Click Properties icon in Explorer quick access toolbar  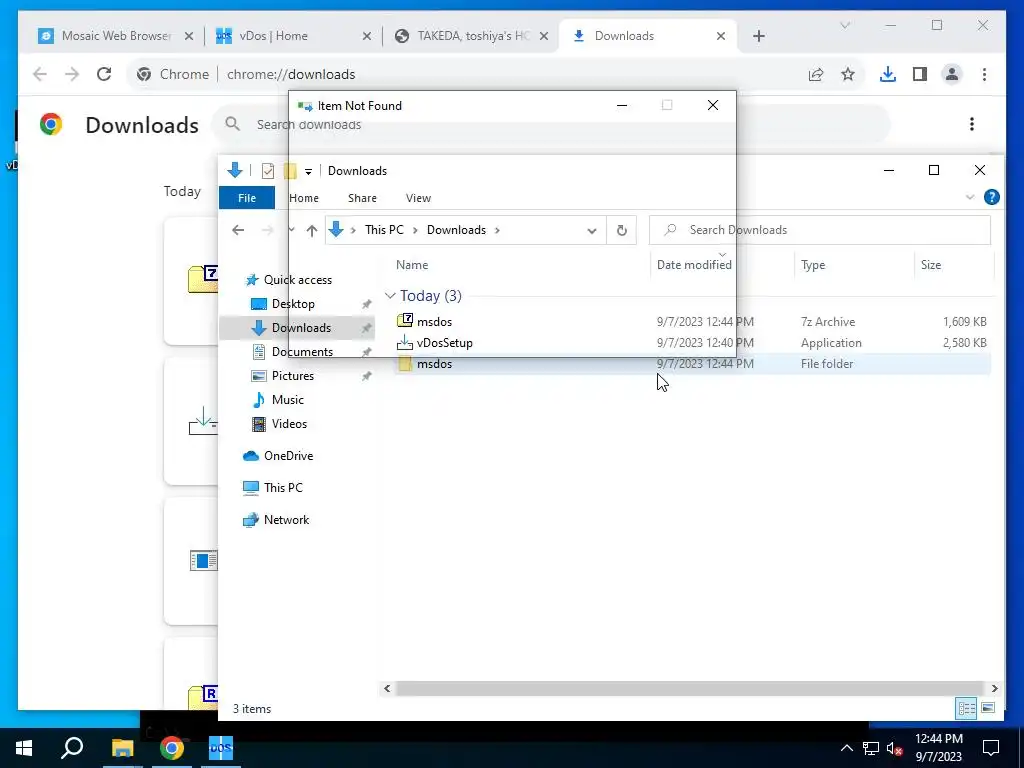point(268,171)
